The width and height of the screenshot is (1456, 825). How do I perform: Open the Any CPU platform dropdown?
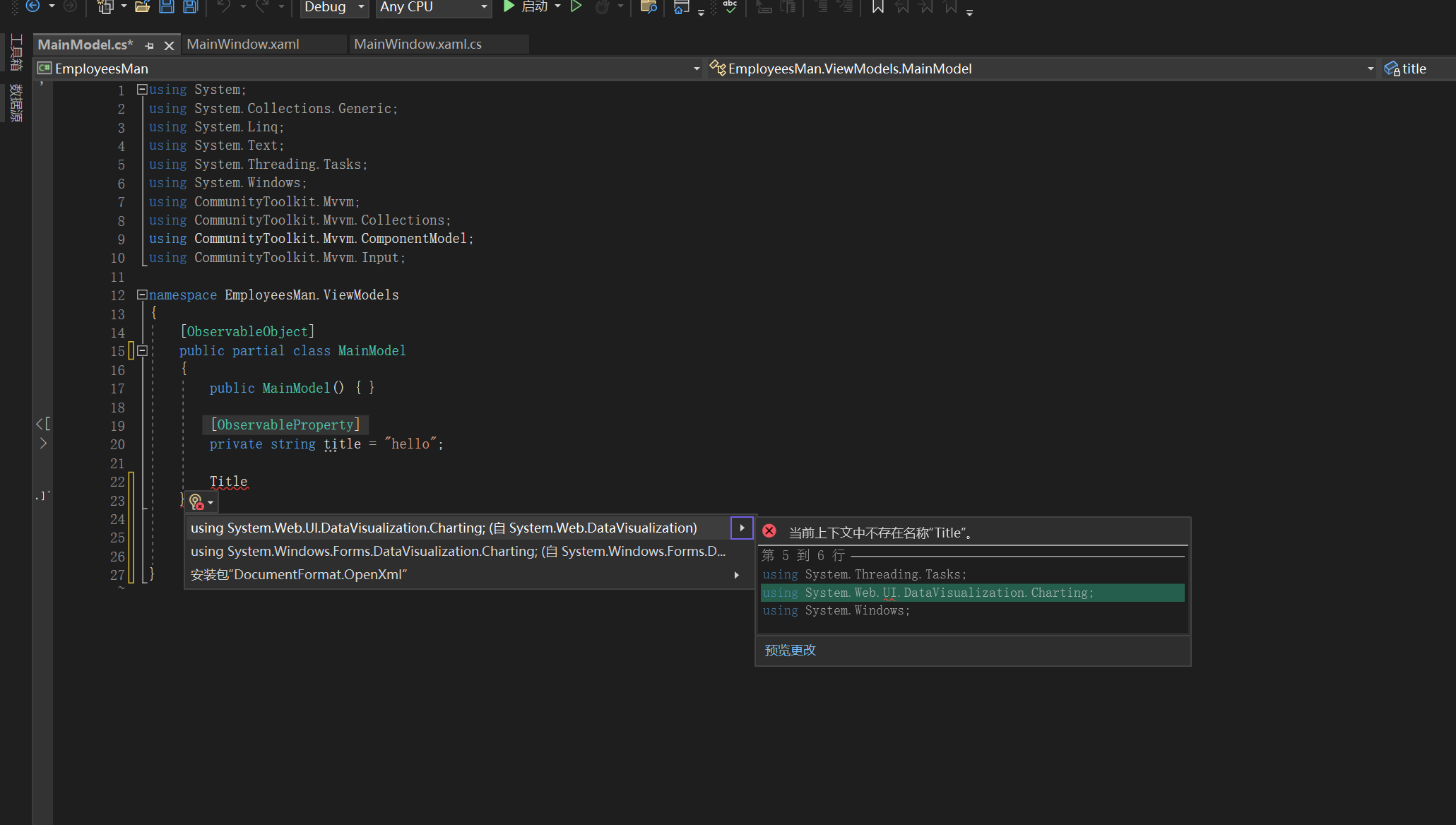coord(484,7)
